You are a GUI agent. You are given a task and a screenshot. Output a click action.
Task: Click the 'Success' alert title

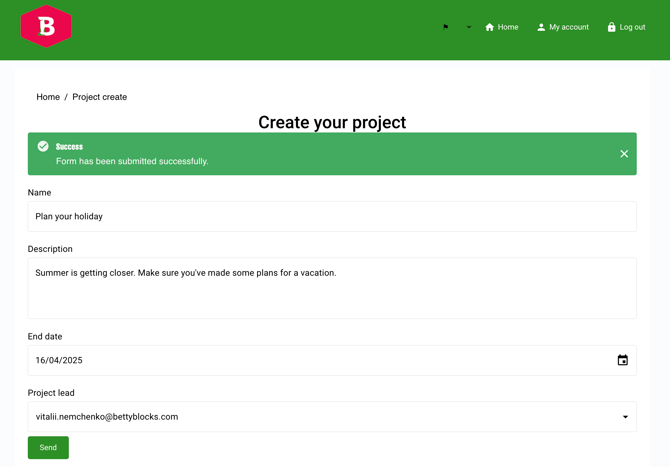(x=69, y=147)
